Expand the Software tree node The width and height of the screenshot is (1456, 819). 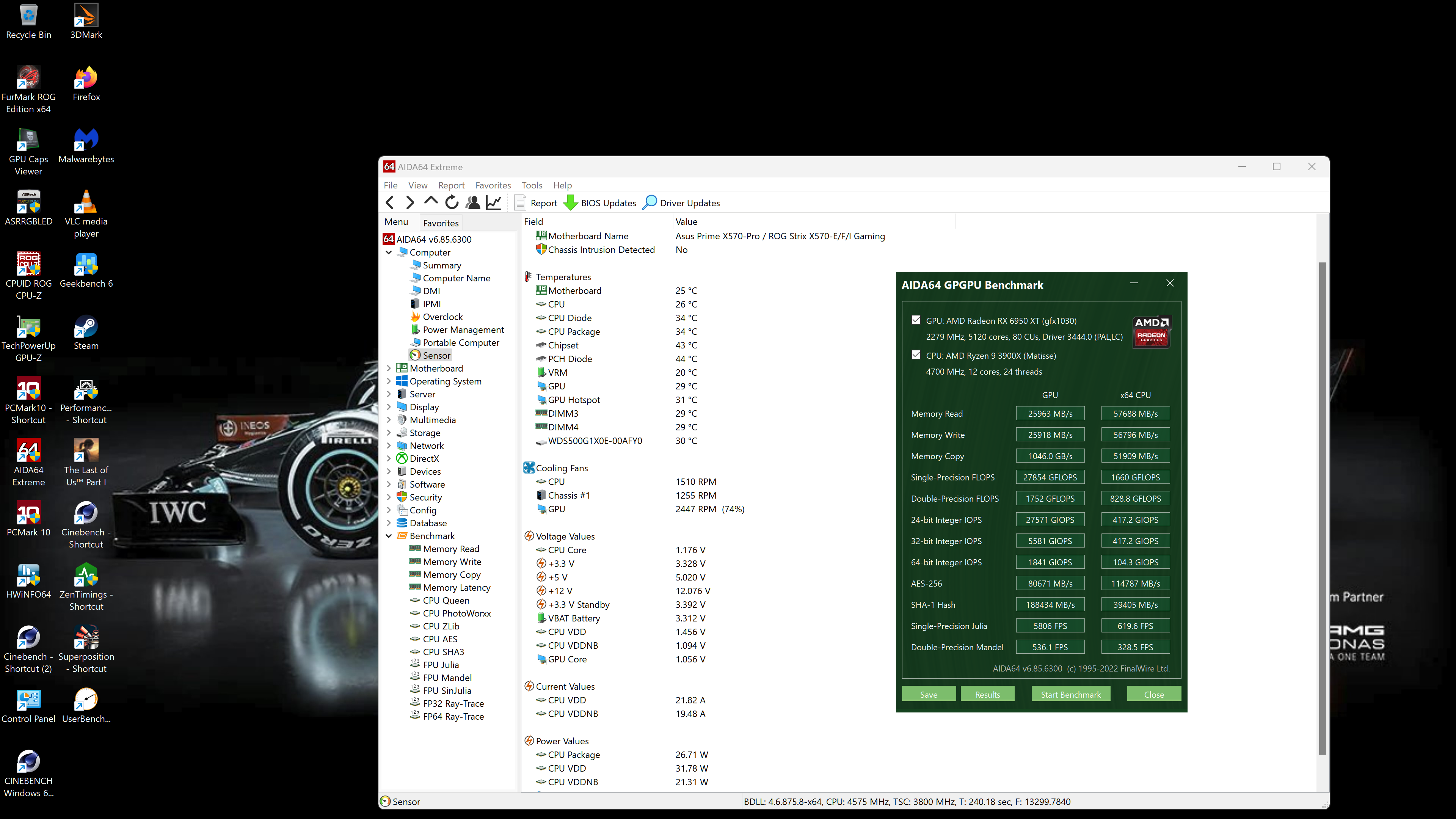tap(389, 485)
